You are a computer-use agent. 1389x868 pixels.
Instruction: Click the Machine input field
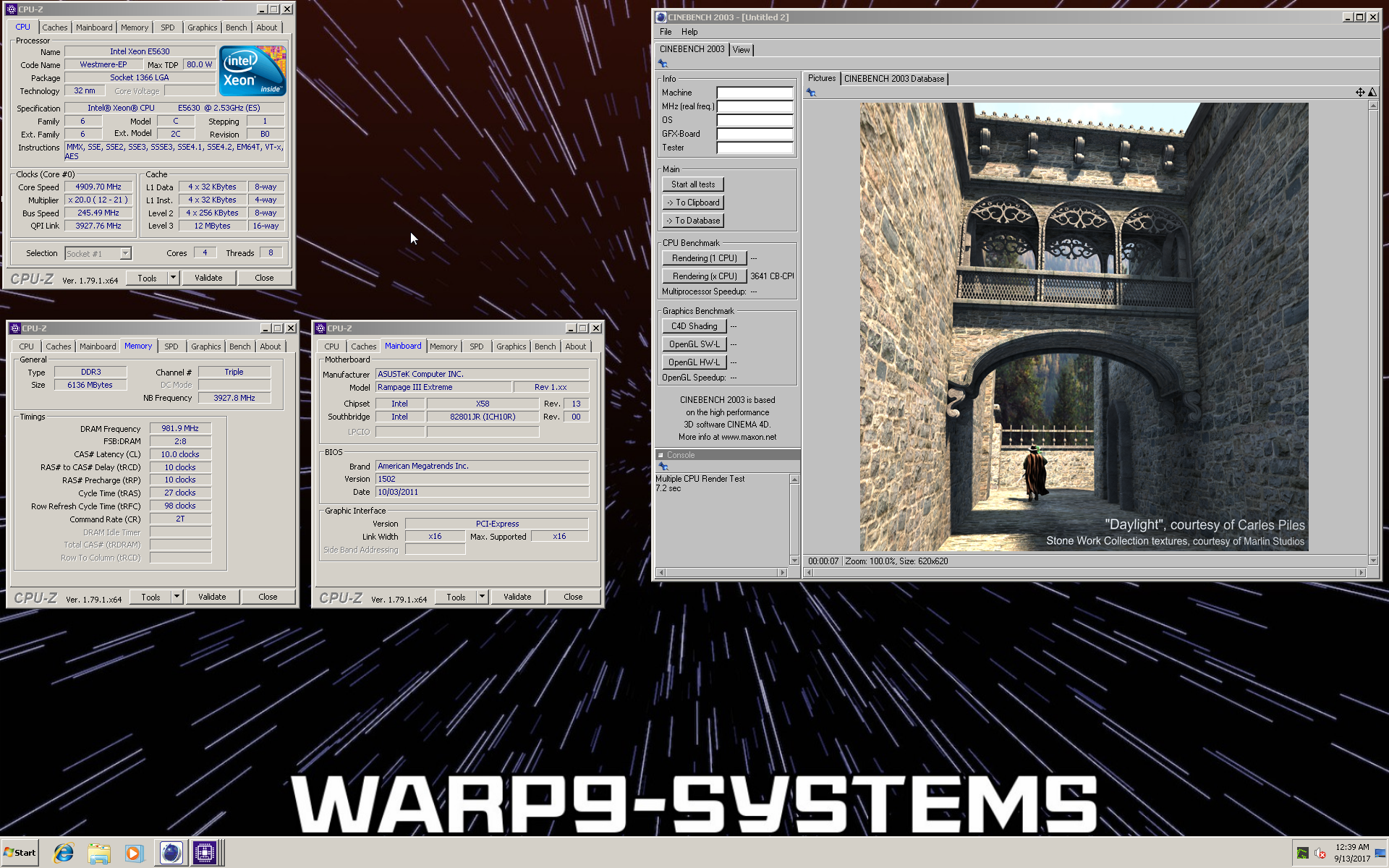pyautogui.click(x=755, y=93)
